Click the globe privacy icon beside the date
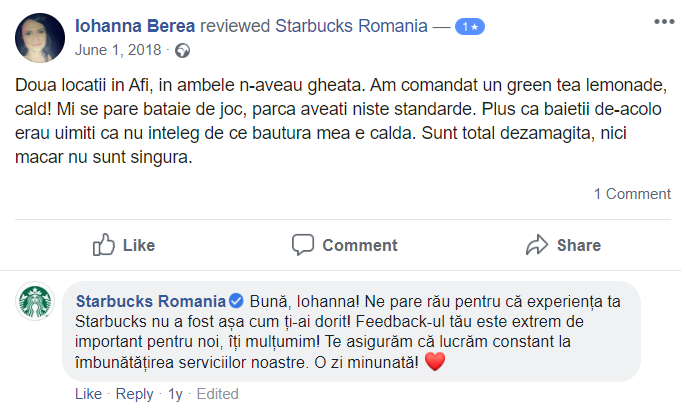This screenshot has width=681, height=406. (182, 50)
